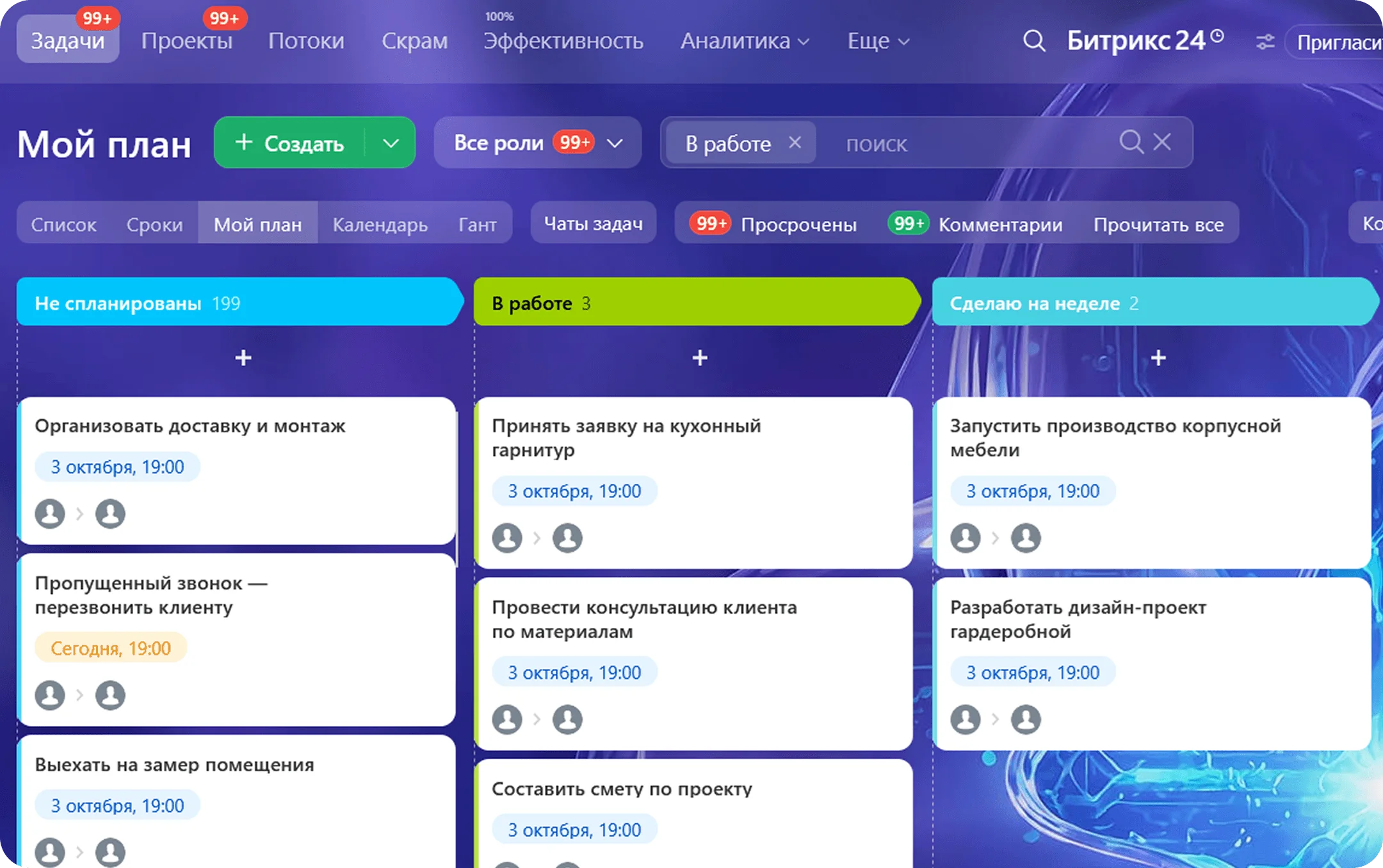The width and height of the screenshot is (1383, 868).
Task: Switch to Календарь view tab
Action: pos(380,225)
